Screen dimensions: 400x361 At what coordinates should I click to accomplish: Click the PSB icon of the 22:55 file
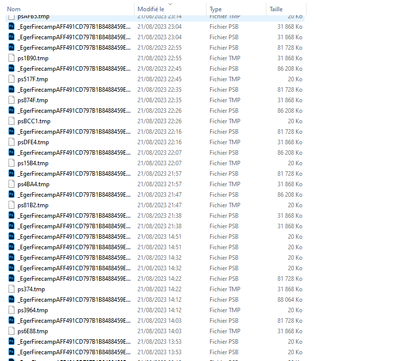point(12,47)
